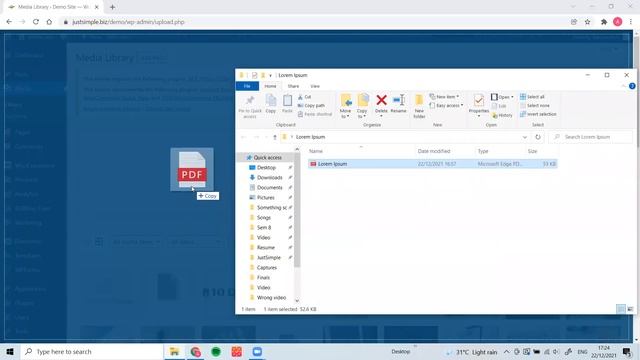Screen dimensions: 640x360
Task: Switch to the Home ribbon tab
Action: coord(270,86)
